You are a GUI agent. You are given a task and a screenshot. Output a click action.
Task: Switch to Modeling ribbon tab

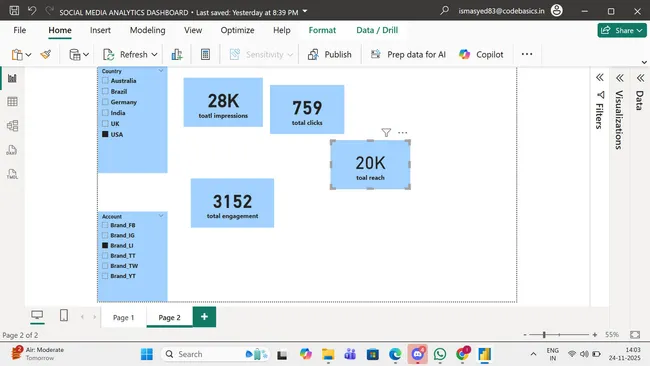[147, 30]
